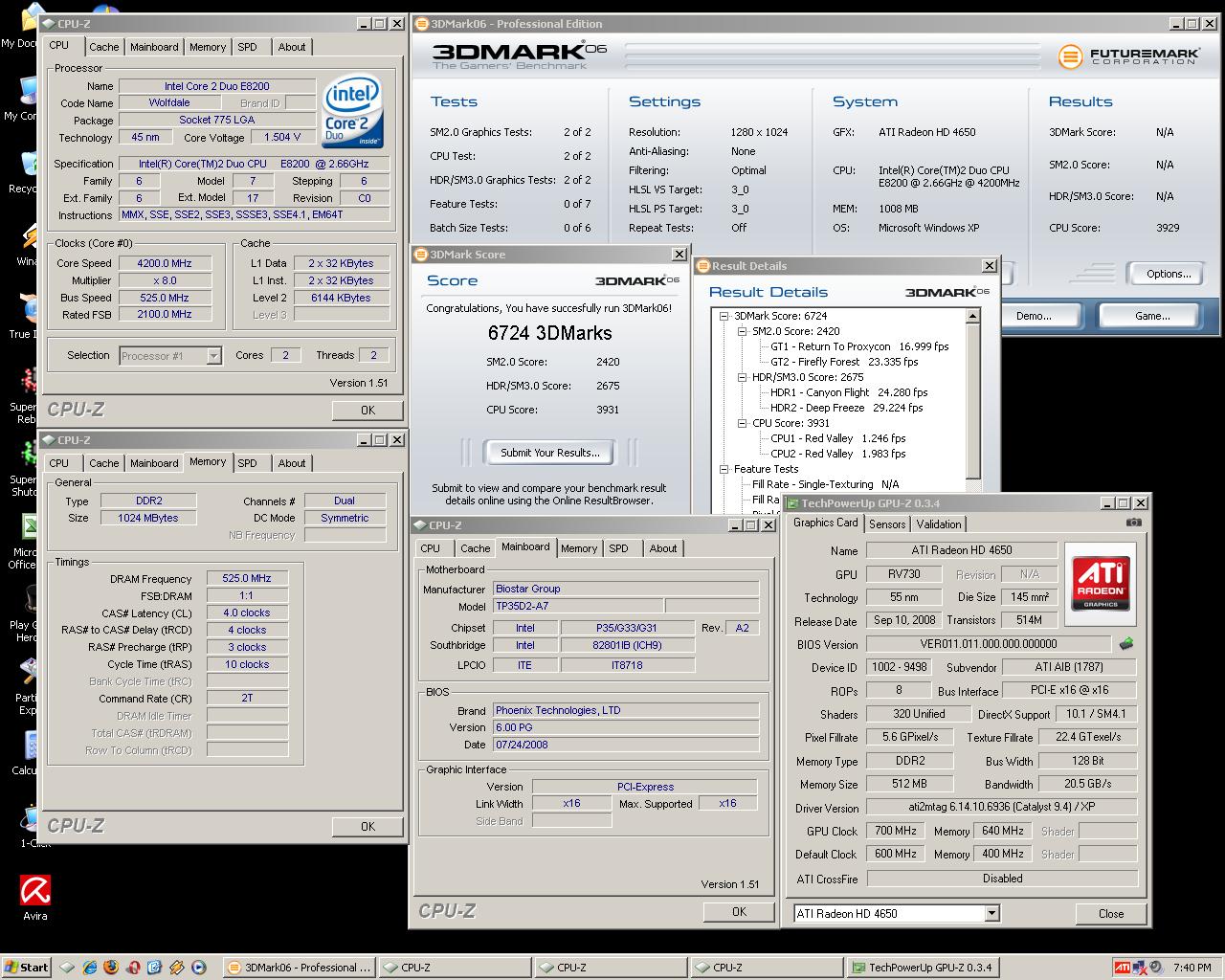This screenshot has width=1225, height=980.
Task: Click the 3DMark06 title bar icon
Action: (x=422, y=24)
